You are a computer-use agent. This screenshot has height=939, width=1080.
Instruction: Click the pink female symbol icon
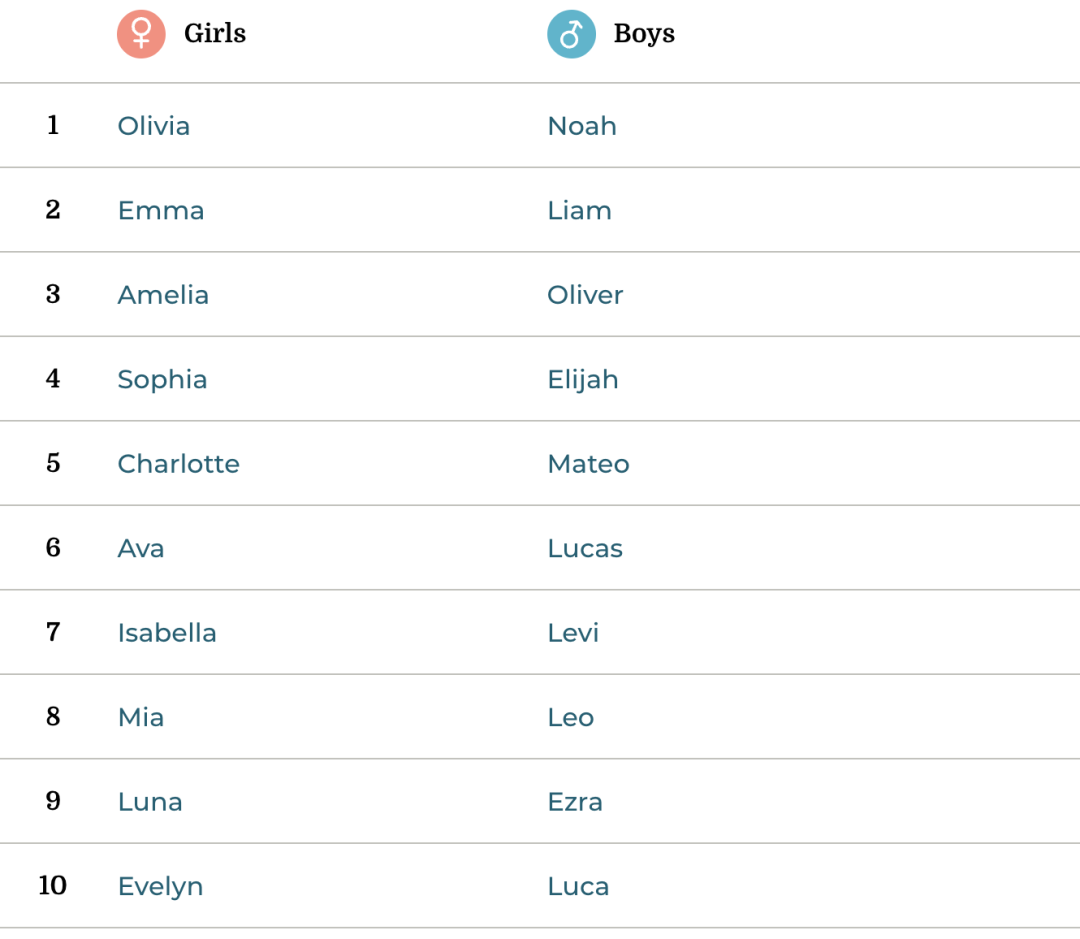pyautogui.click(x=141, y=34)
